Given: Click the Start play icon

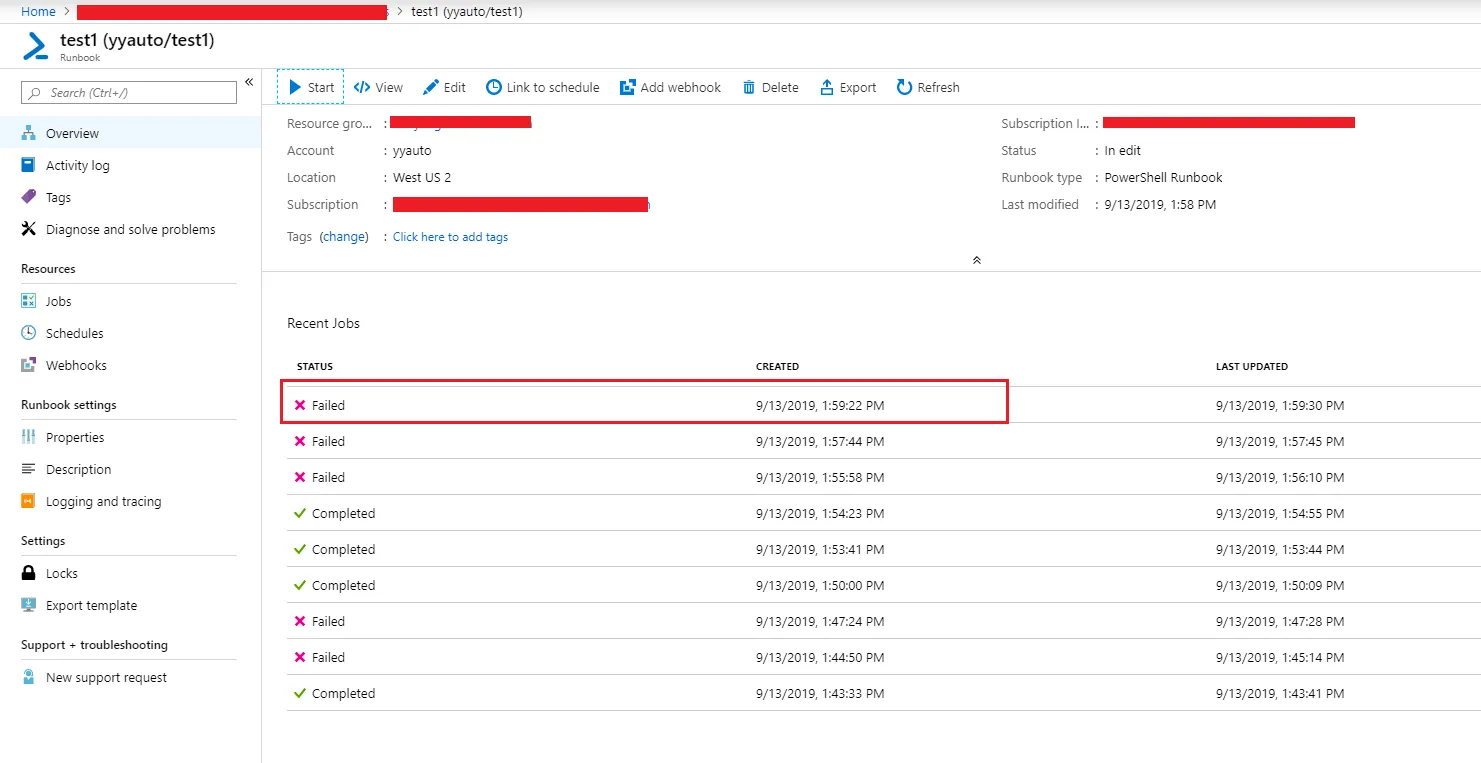Looking at the screenshot, I should pos(295,87).
